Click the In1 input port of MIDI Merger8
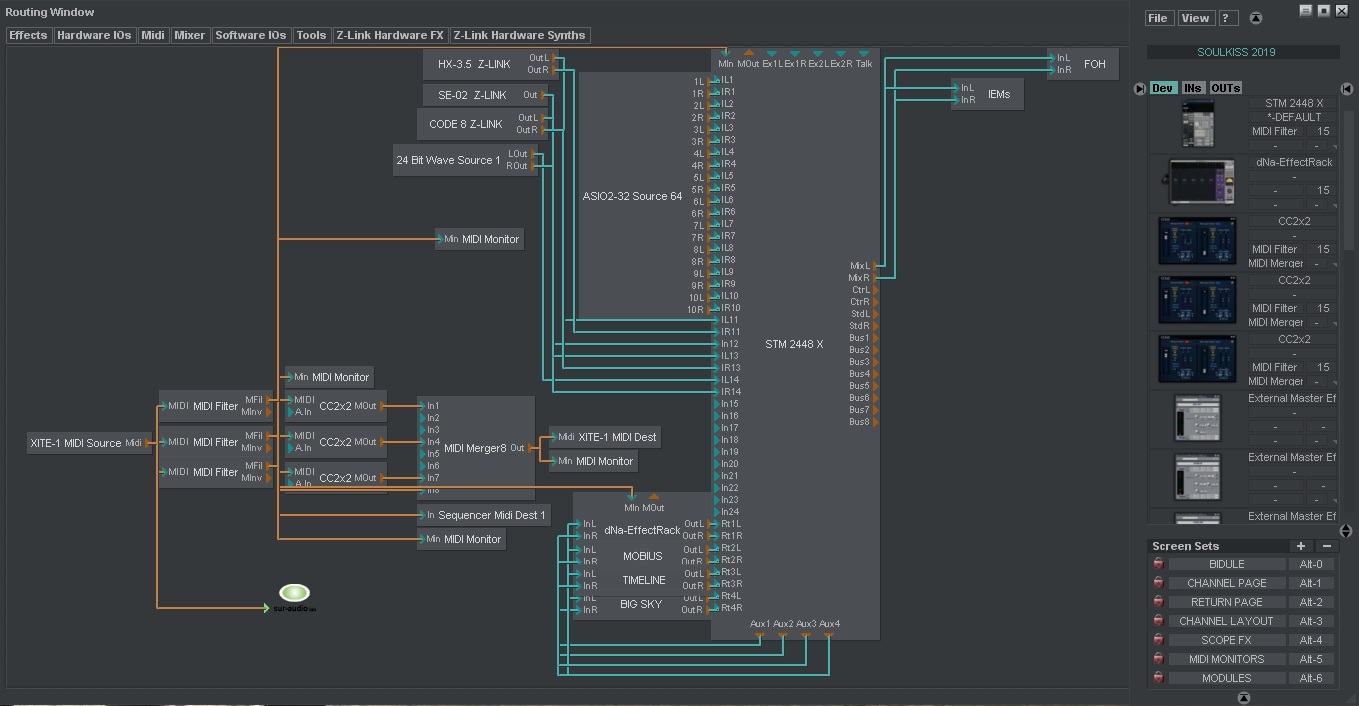 click(x=422, y=406)
